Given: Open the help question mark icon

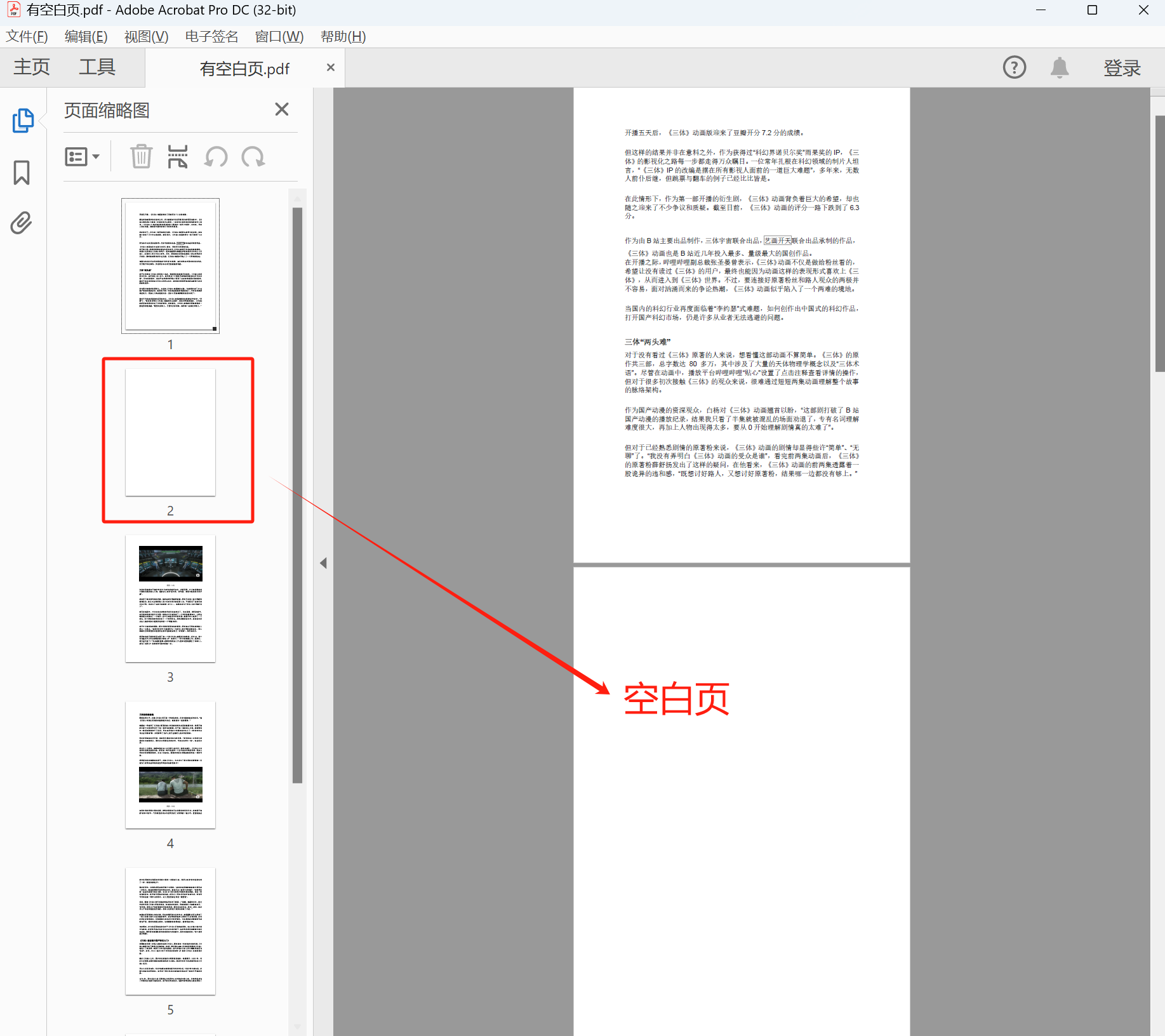Looking at the screenshot, I should [1014, 68].
